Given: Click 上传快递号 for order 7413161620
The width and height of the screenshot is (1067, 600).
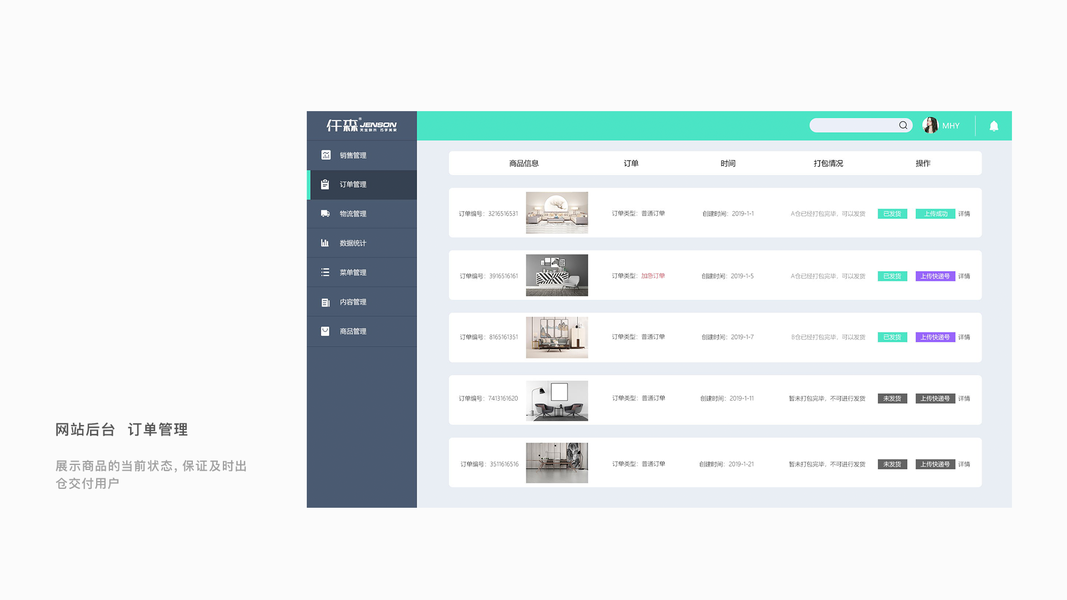Looking at the screenshot, I should pyautogui.click(x=935, y=399).
